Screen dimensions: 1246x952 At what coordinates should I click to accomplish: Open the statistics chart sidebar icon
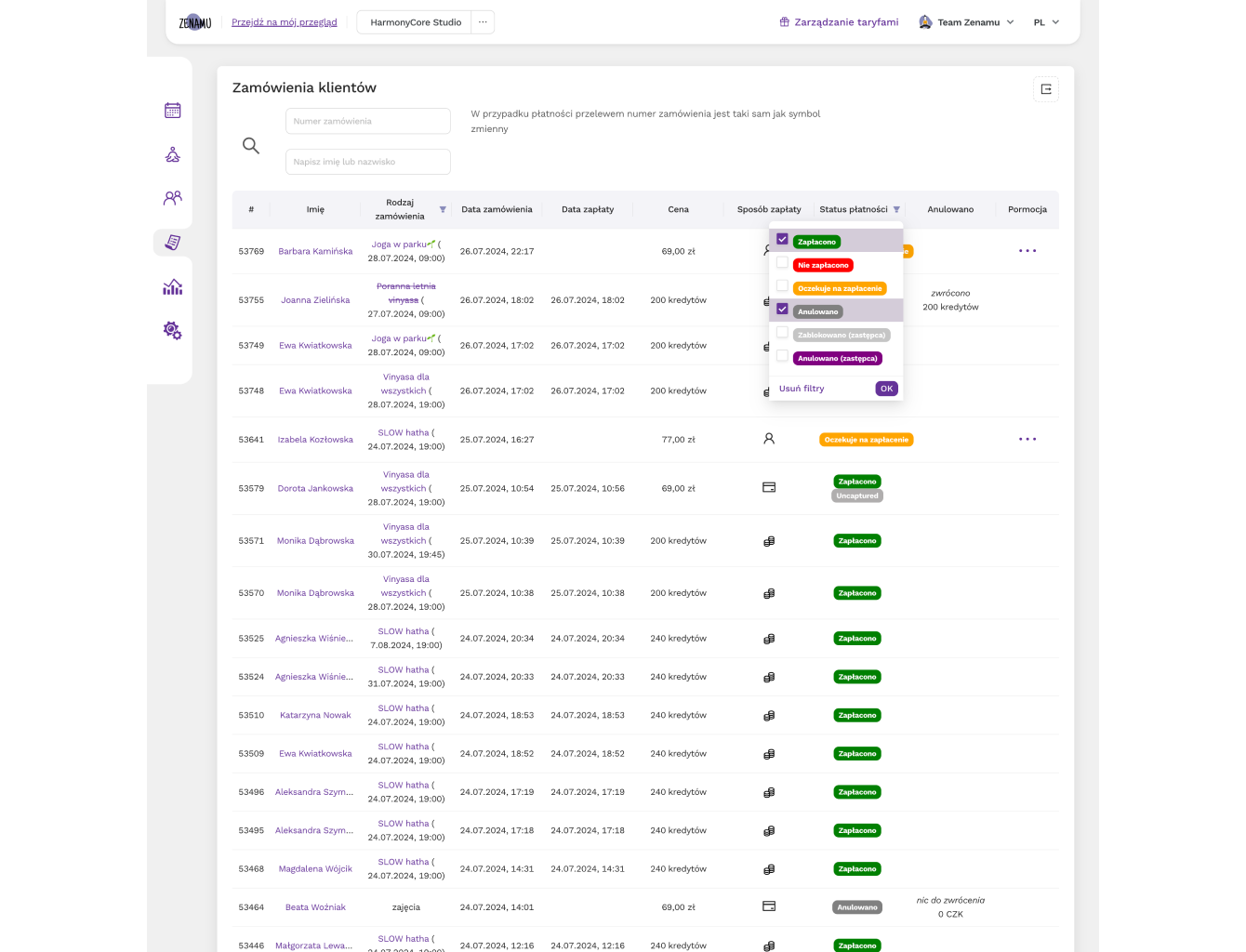pyautogui.click(x=173, y=286)
